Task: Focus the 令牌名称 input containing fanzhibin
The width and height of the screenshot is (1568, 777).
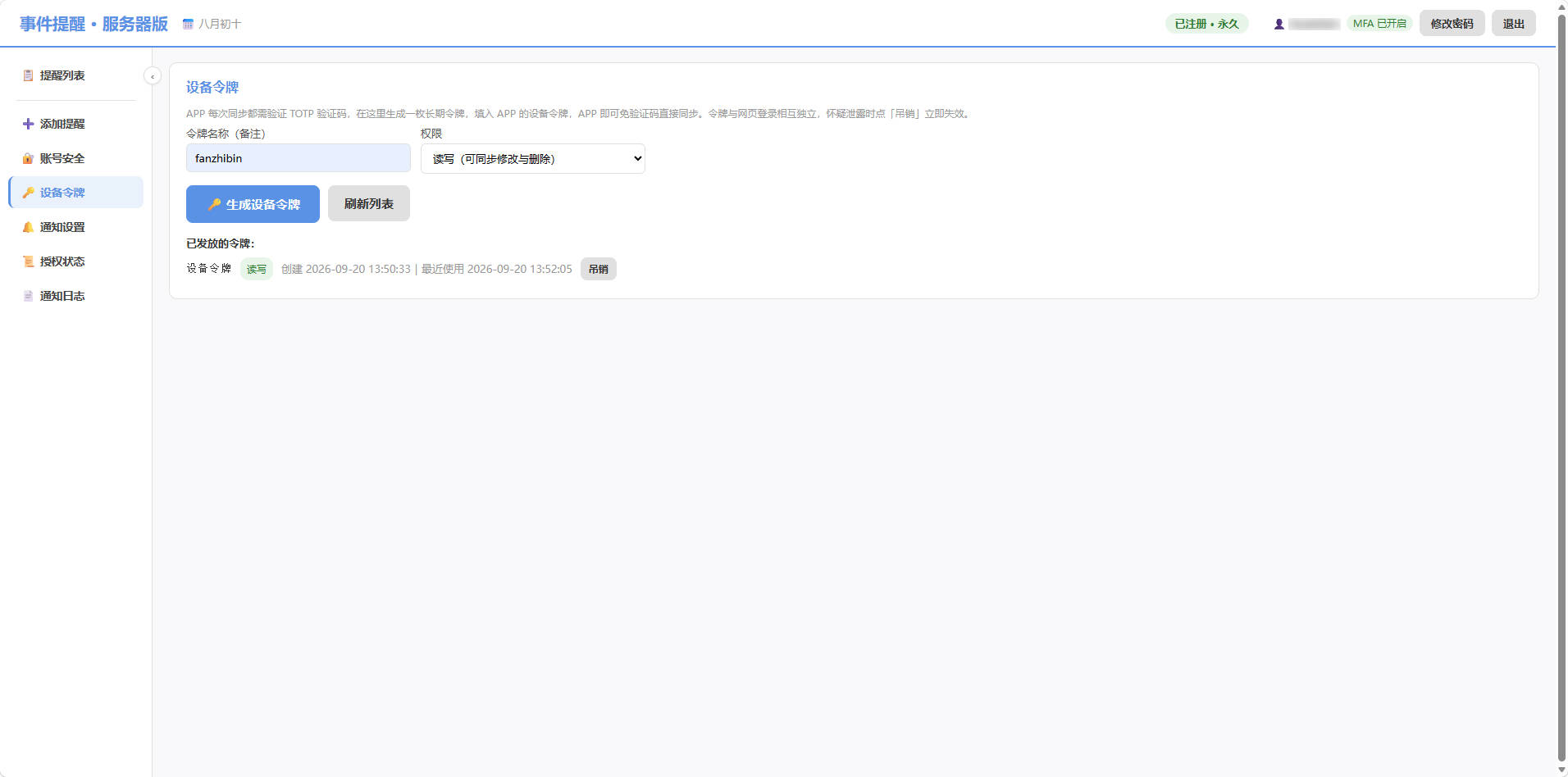Action: click(299, 158)
